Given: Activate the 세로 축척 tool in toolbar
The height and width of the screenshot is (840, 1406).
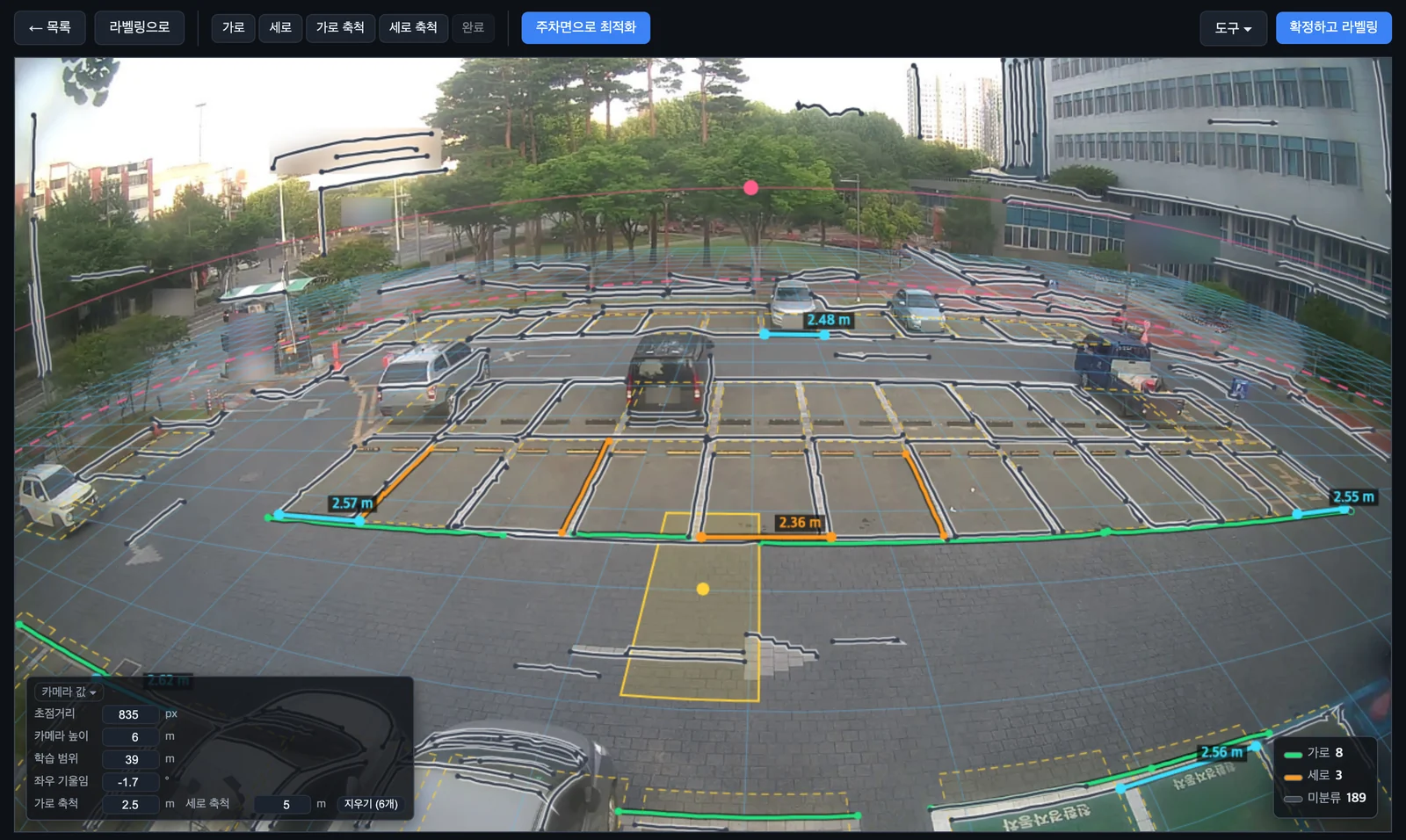Looking at the screenshot, I should [413, 27].
